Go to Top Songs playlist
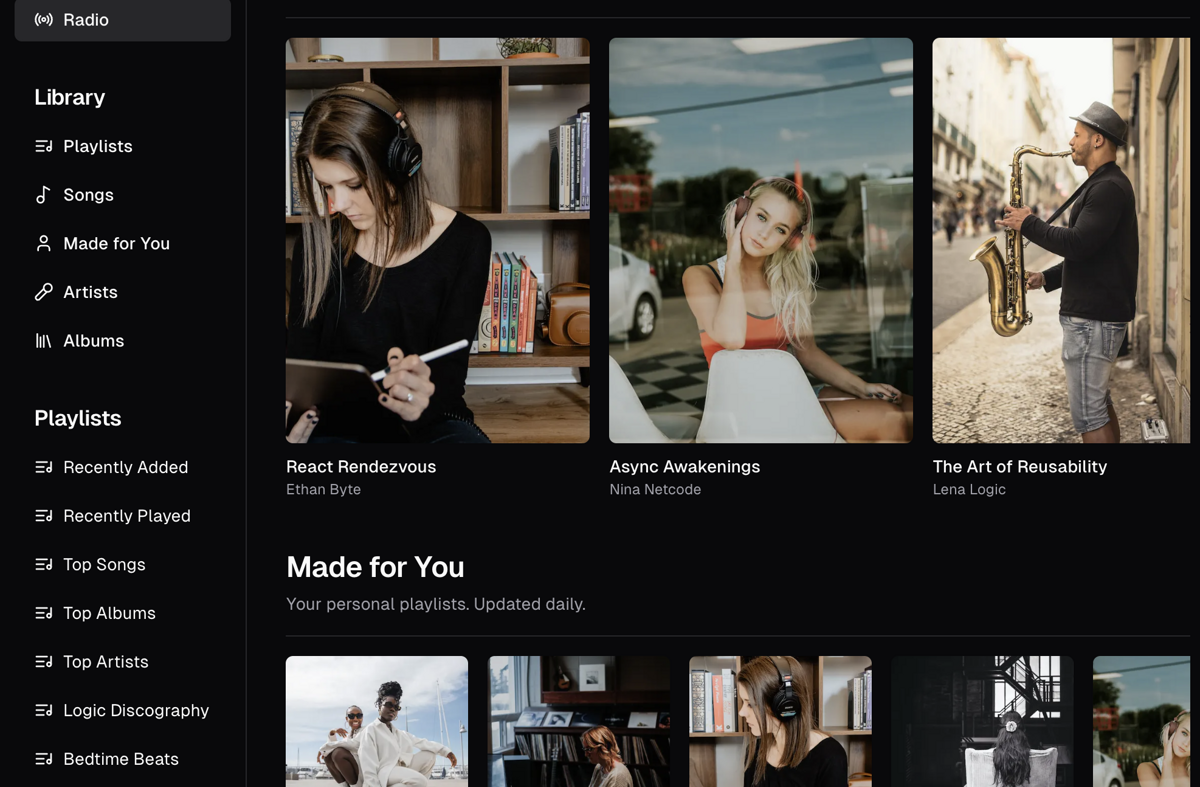This screenshot has width=1200, height=787. [x=104, y=565]
